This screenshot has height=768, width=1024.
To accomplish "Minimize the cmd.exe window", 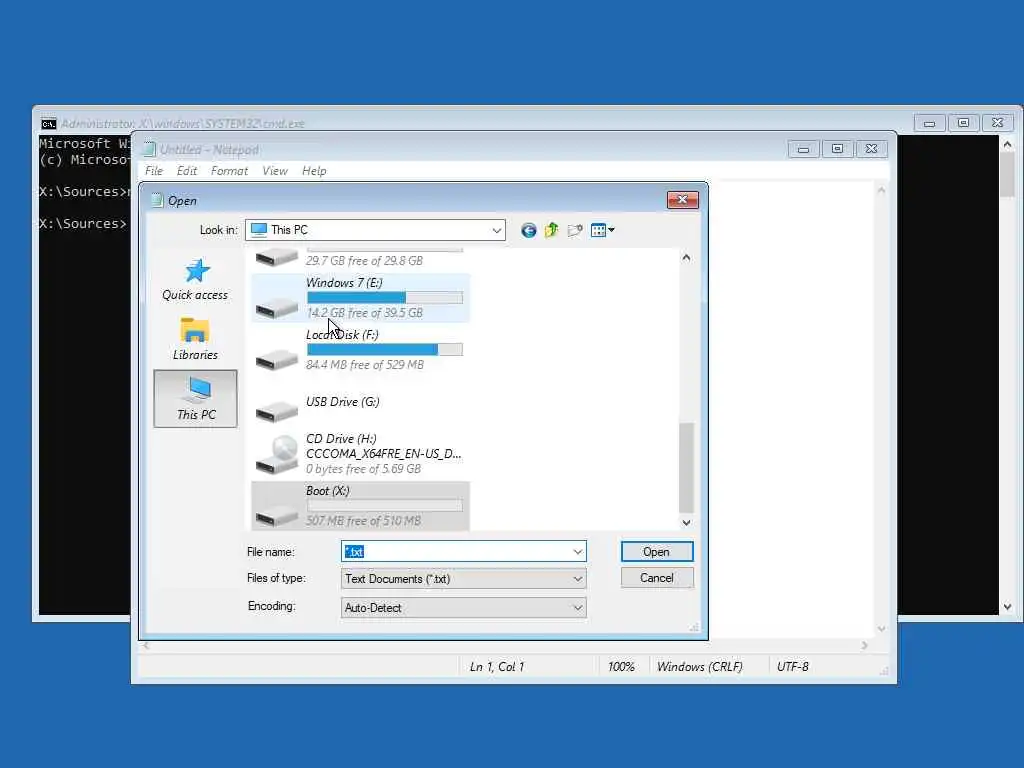I will (929, 123).
